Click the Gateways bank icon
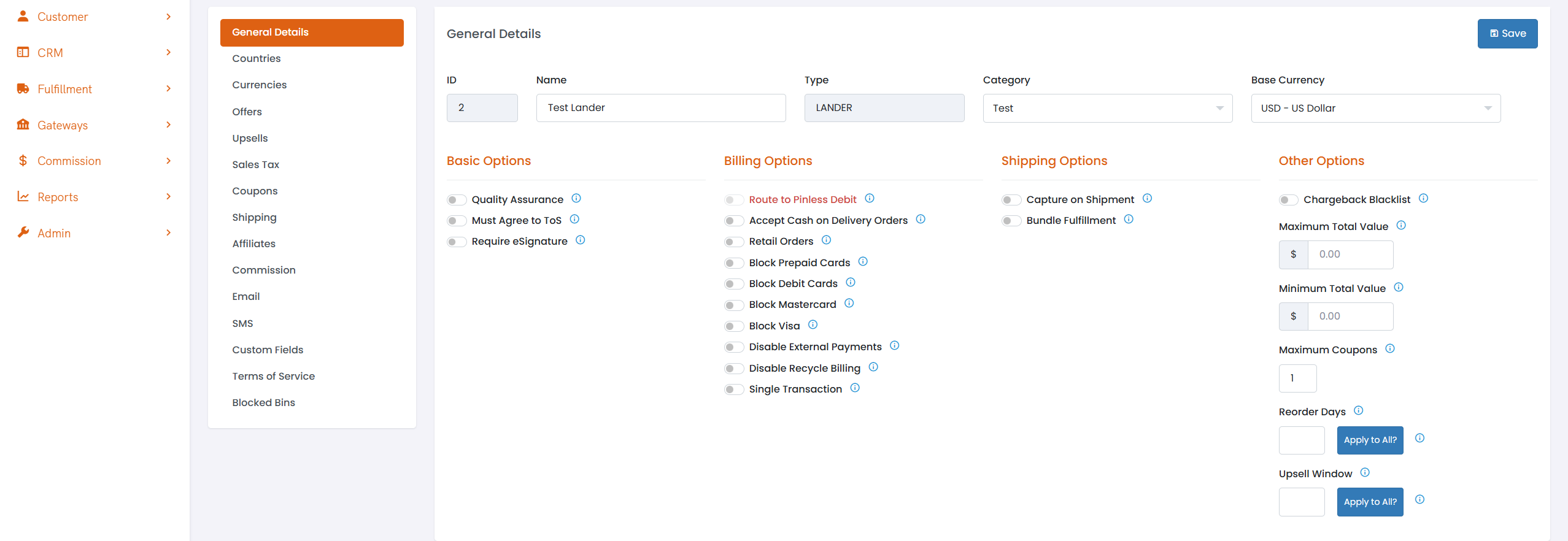 [23, 125]
